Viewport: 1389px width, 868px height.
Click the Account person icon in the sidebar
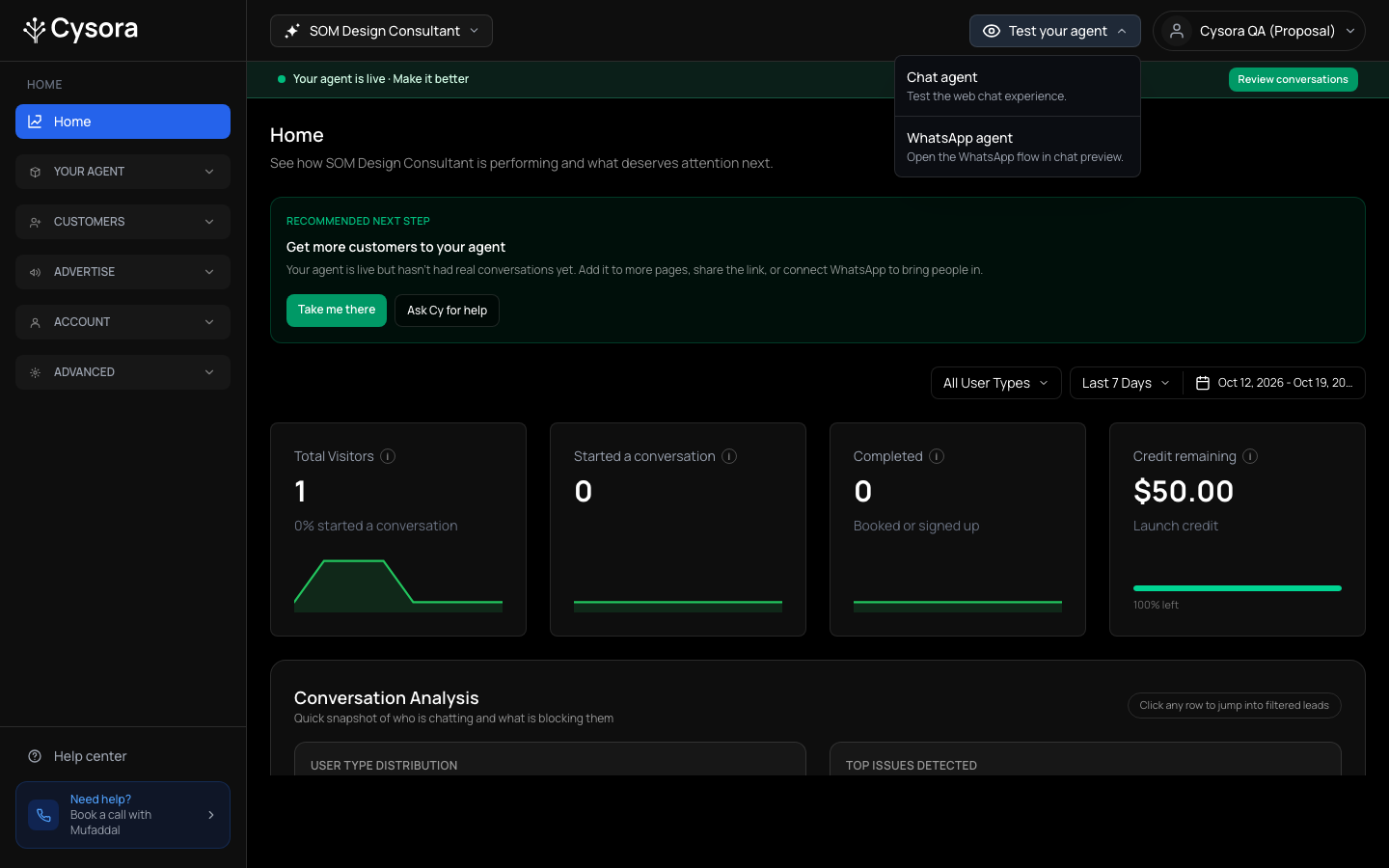coord(36,322)
